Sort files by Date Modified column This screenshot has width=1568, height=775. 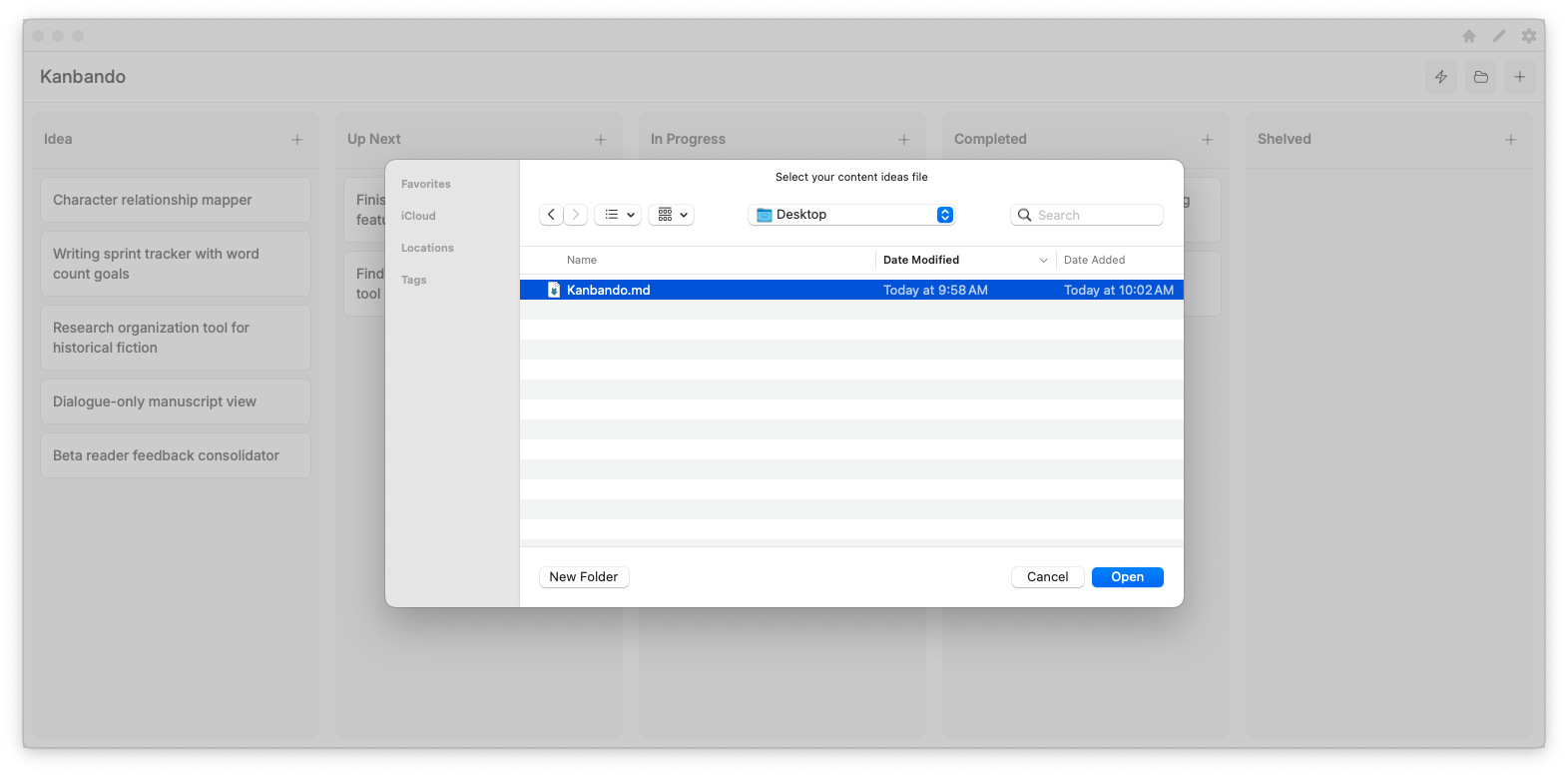point(921,260)
